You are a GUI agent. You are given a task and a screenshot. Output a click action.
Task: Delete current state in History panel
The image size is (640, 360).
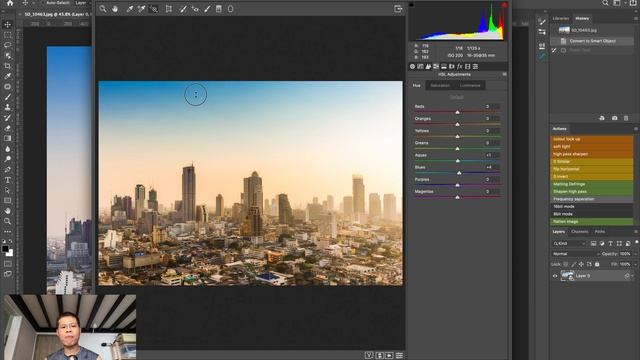click(x=626, y=118)
